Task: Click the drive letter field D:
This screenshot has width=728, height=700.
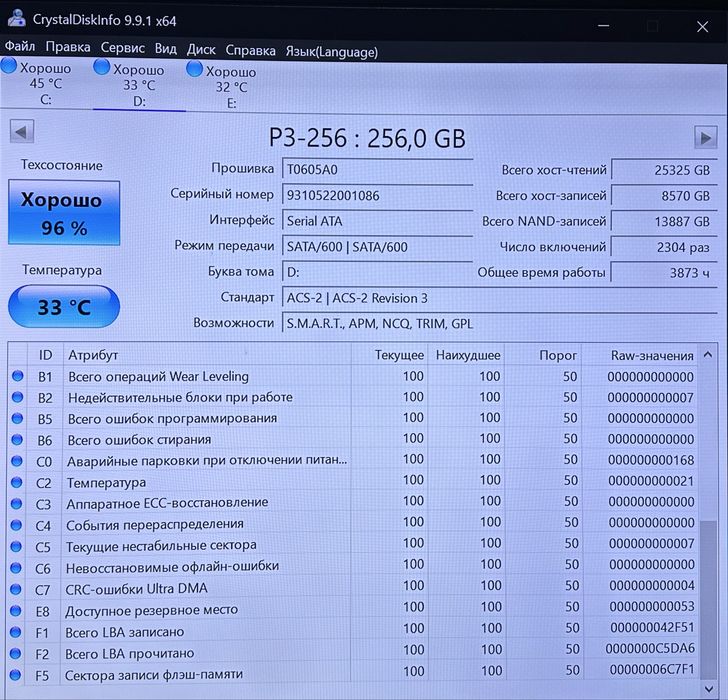Action: coord(377,272)
